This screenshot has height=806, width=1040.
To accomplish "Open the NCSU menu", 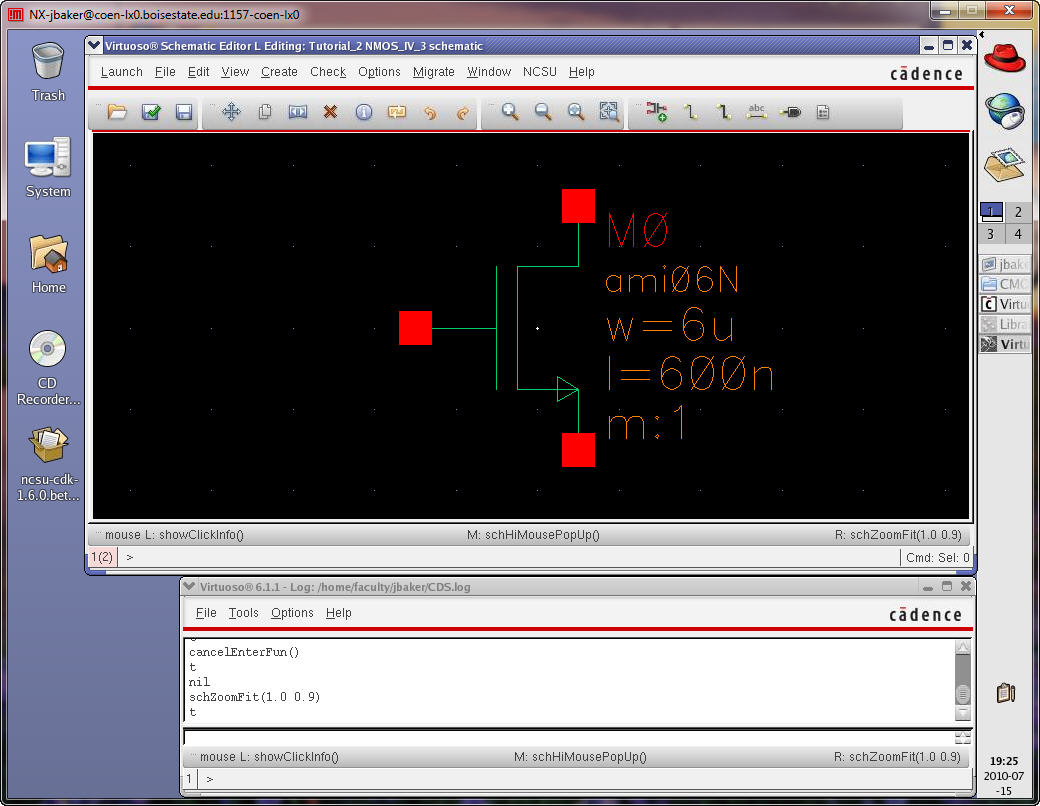I will coord(540,72).
